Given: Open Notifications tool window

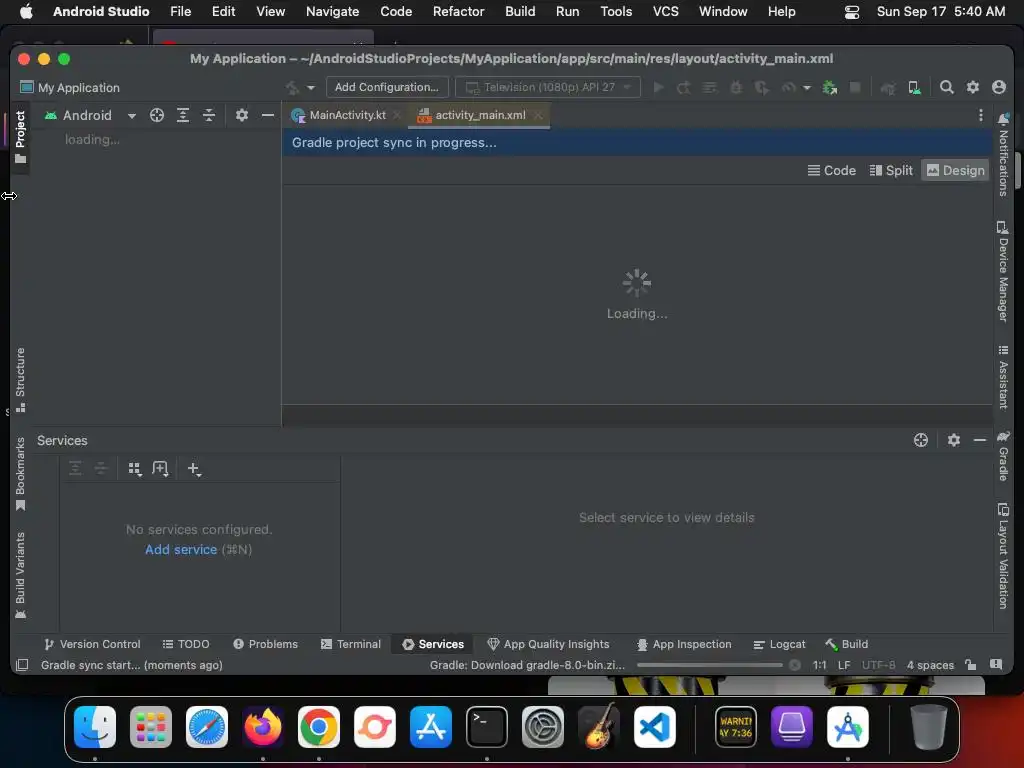Looking at the screenshot, I should (x=1003, y=155).
